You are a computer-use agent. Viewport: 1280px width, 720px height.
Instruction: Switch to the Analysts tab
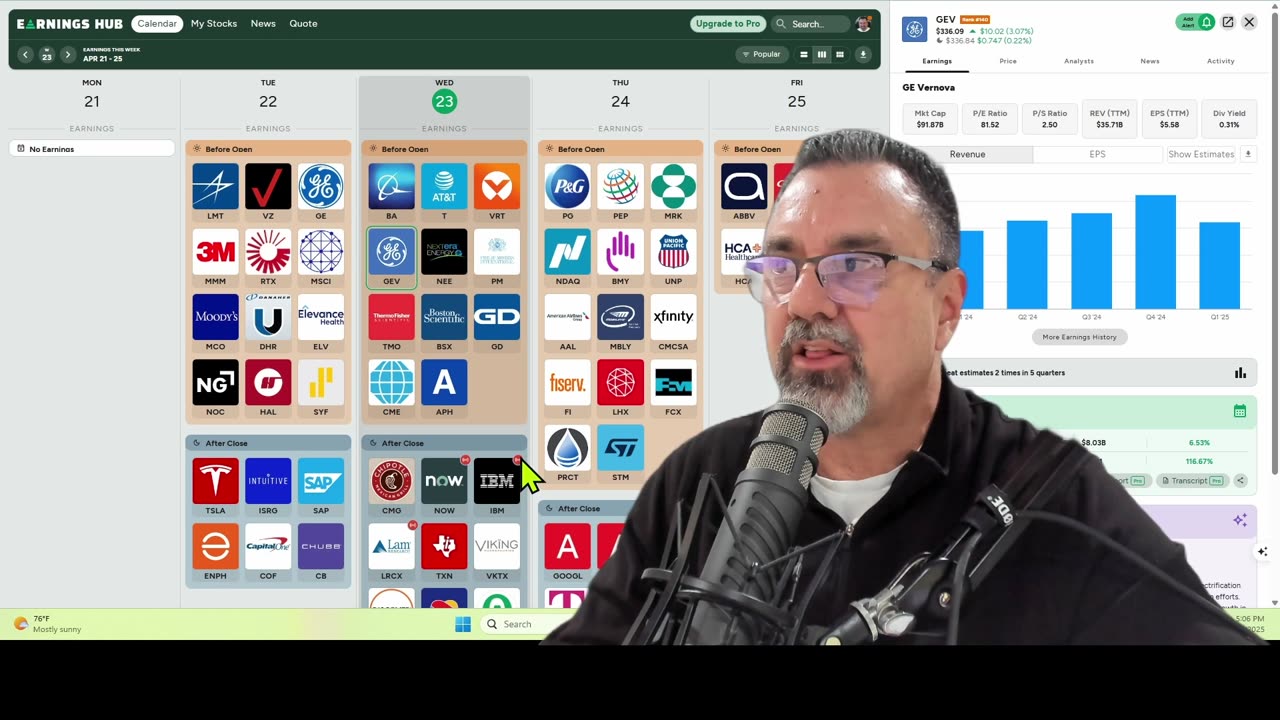pos(1079,61)
